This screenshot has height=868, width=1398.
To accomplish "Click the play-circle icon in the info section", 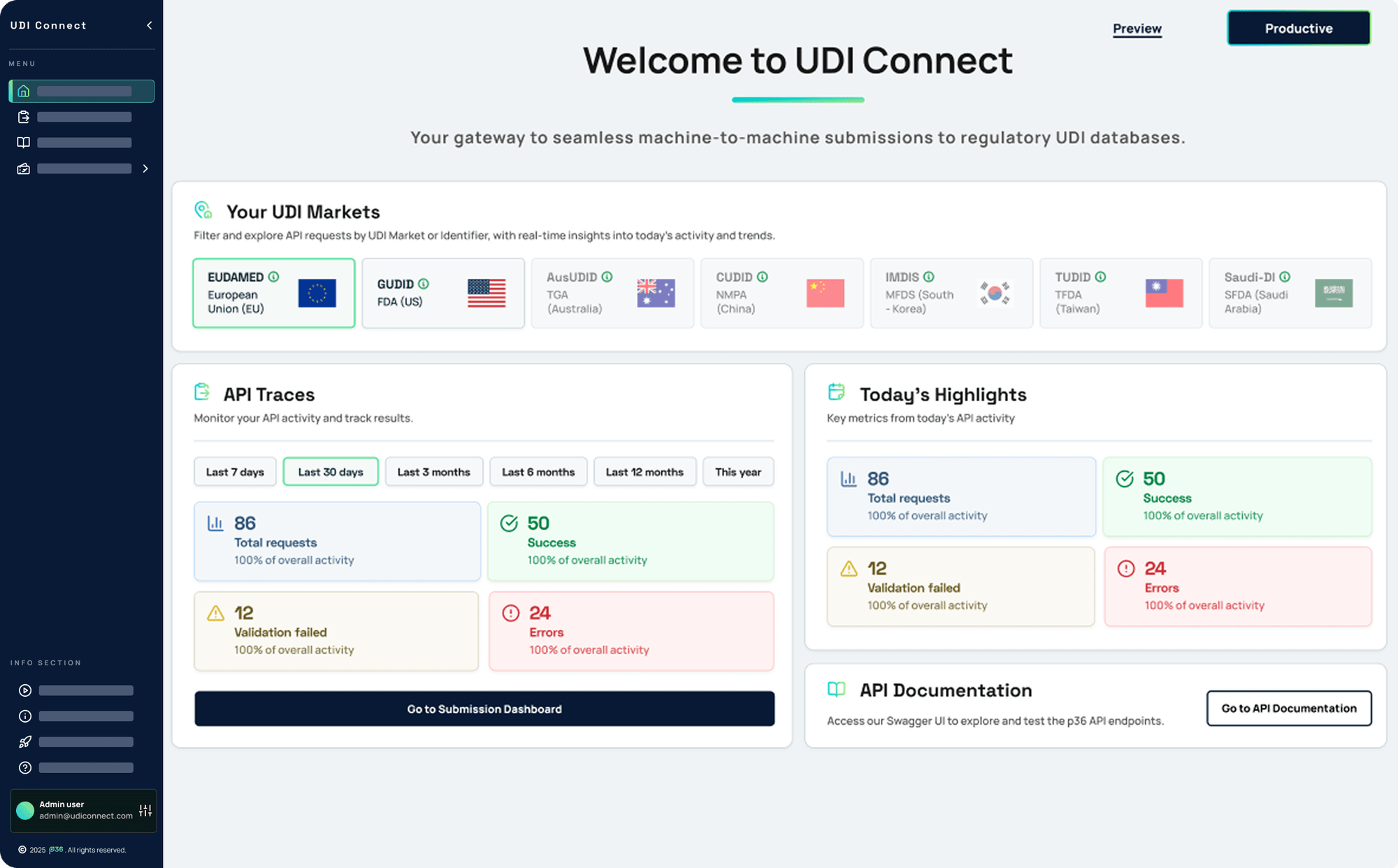I will [x=25, y=690].
